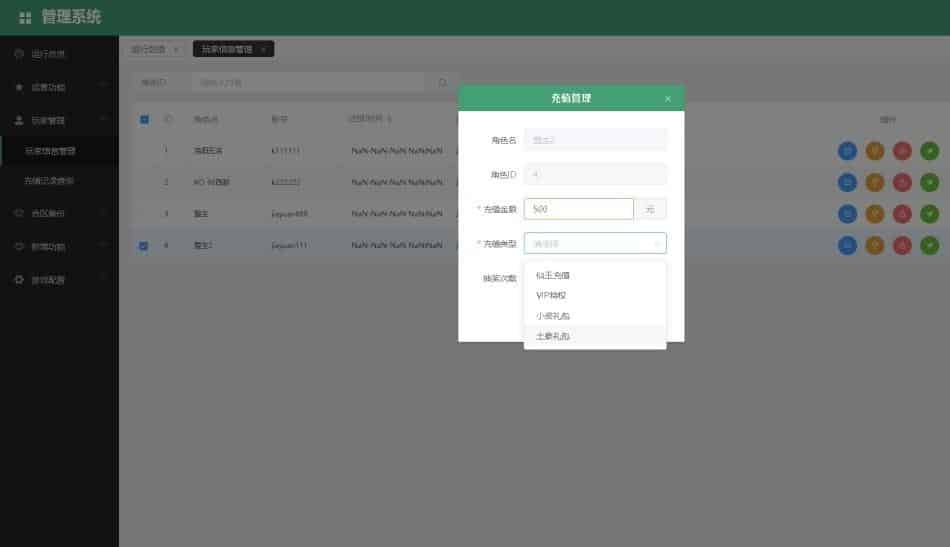This screenshot has height=547, width=950.
Task: Click the blue action icon in row 1
Action: click(x=847, y=151)
